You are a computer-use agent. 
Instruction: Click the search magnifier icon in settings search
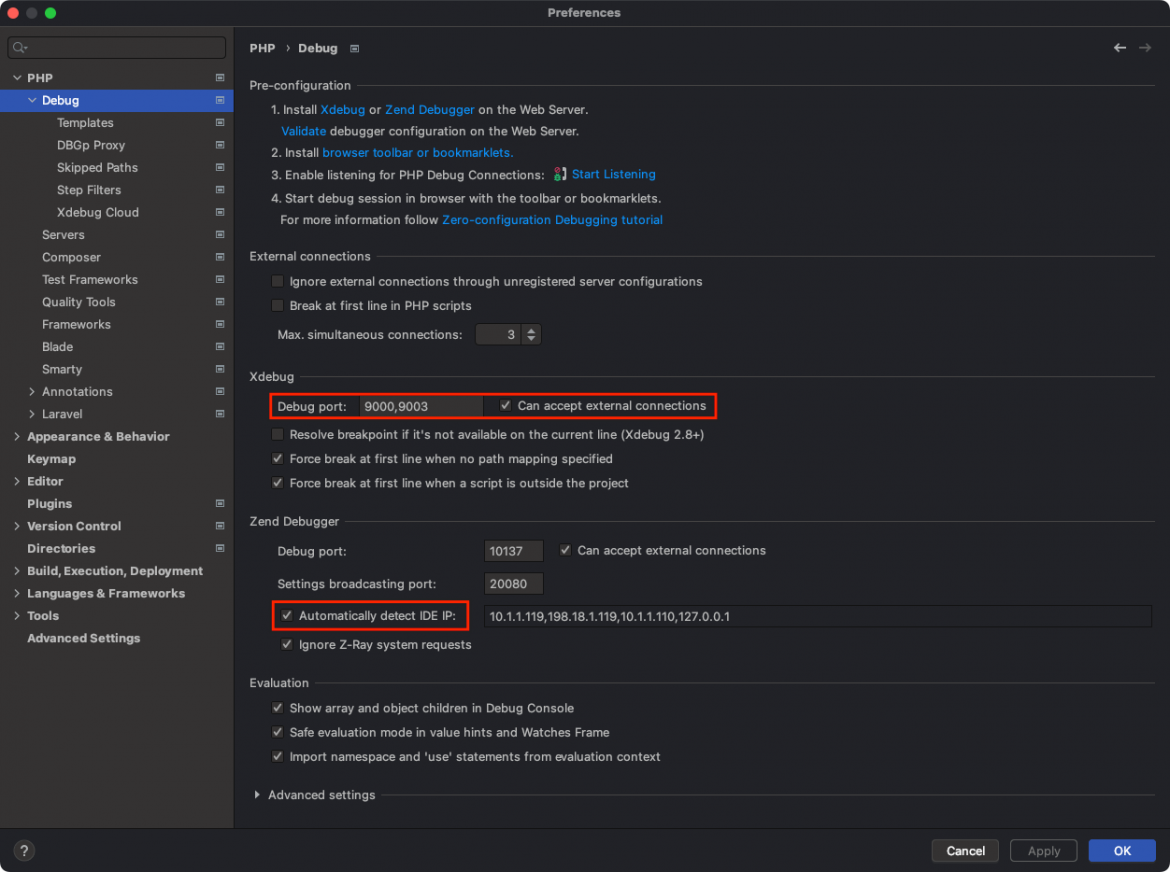19,48
